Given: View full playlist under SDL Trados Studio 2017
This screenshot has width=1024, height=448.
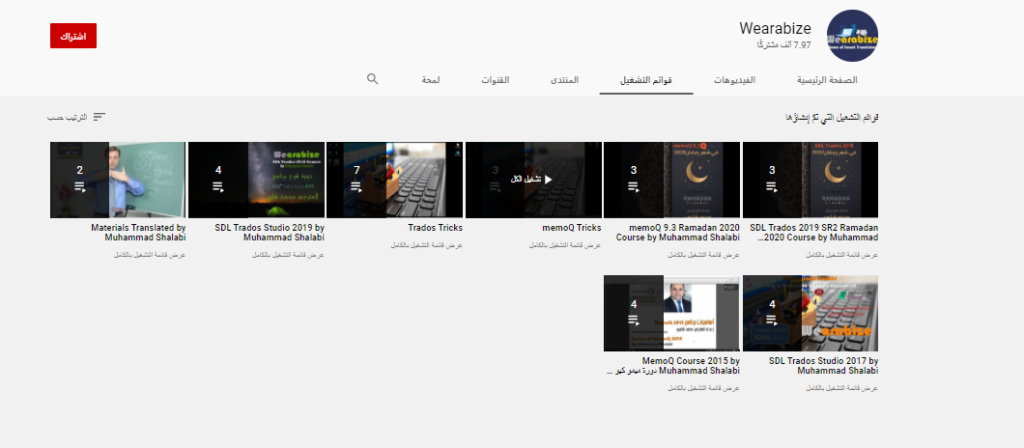Looking at the screenshot, I should pos(842,388).
